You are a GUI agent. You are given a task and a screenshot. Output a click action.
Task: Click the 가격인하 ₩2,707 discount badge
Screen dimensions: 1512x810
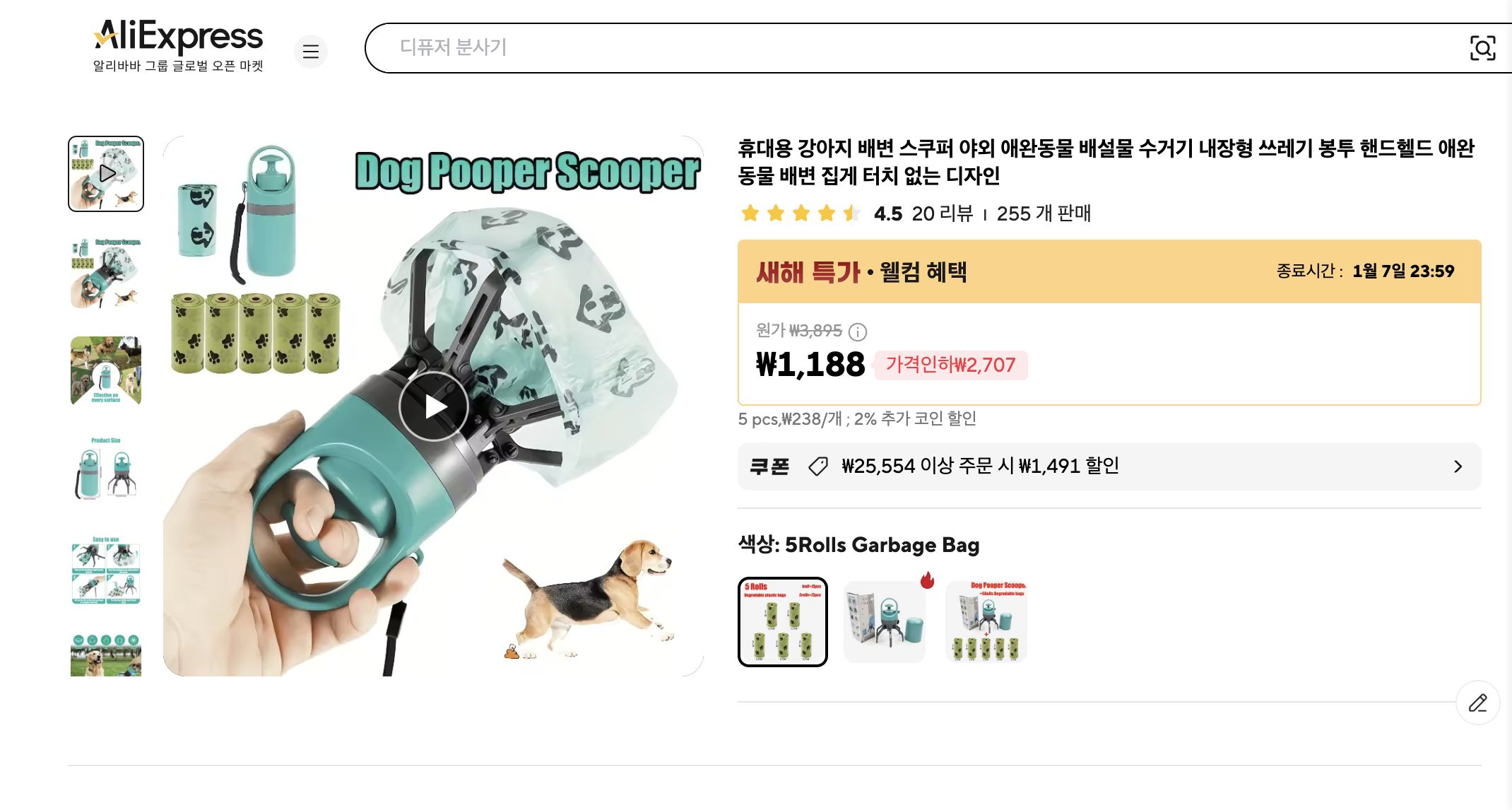pyautogui.click(x=951, y=365)
